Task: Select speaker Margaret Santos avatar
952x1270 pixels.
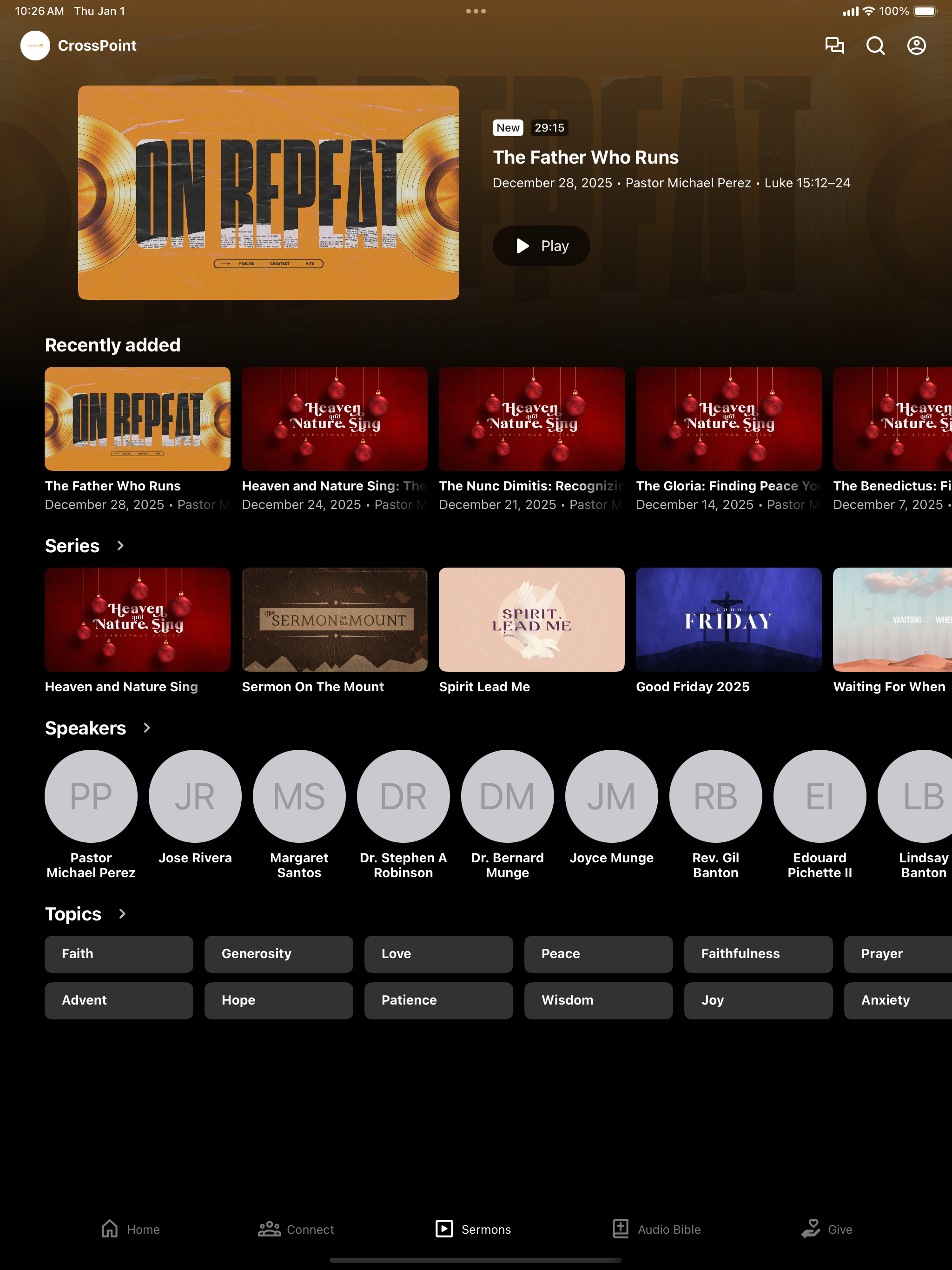Action: coord(299,796)
